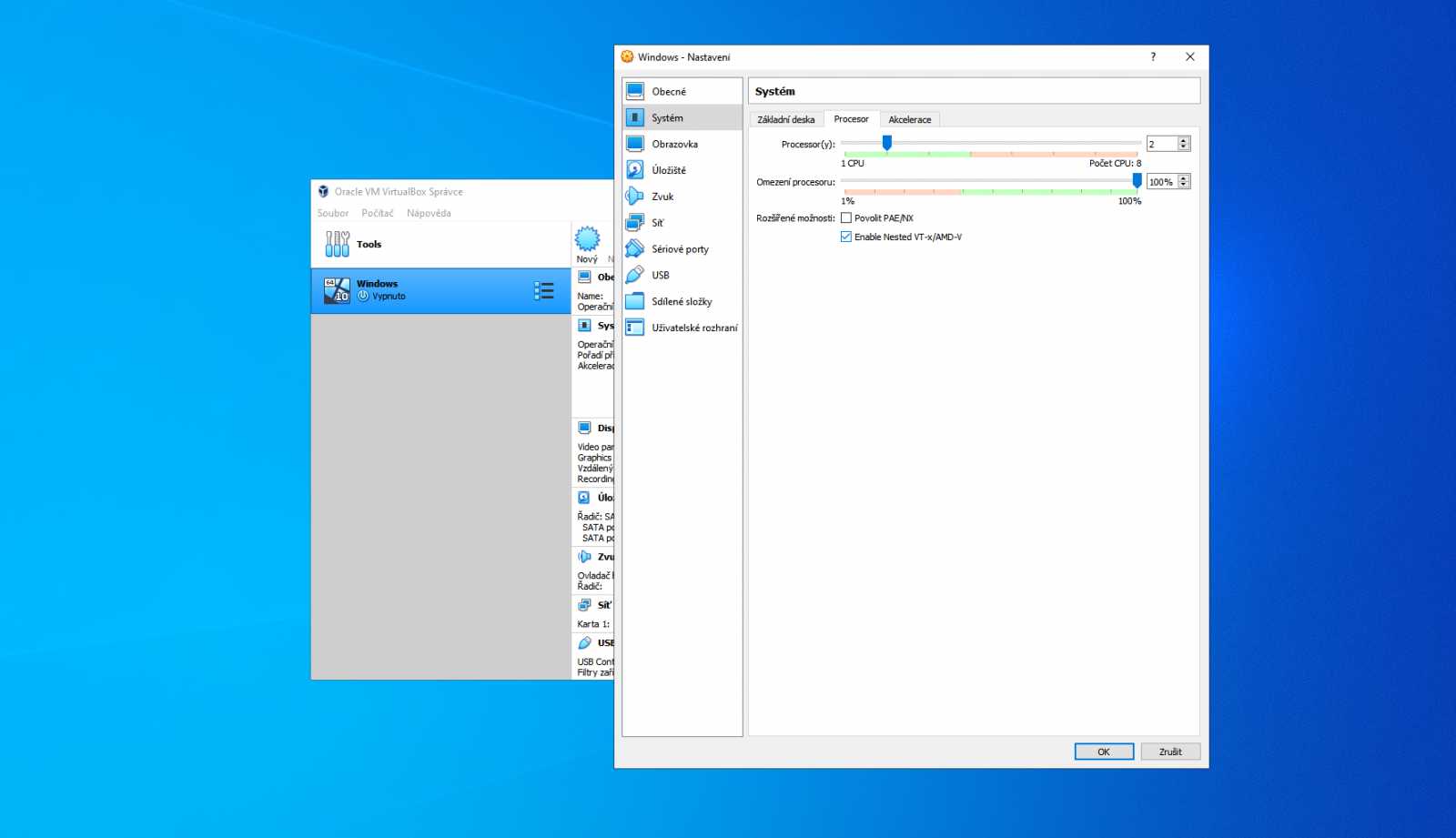Click the help question mark button
This screenshot has height=838, width=1456.
[x=1153, y=56]
